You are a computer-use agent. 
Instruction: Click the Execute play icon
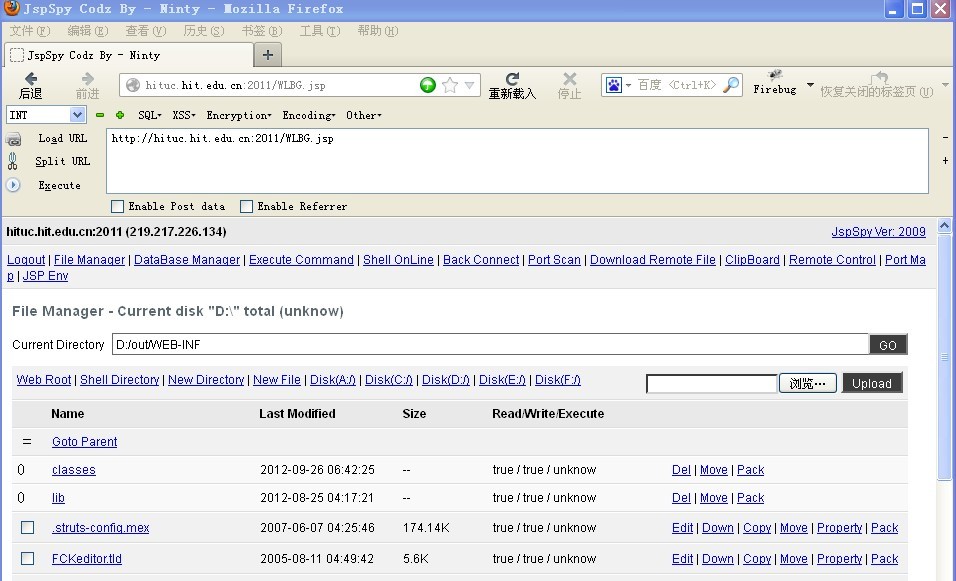tap(13, 185)
